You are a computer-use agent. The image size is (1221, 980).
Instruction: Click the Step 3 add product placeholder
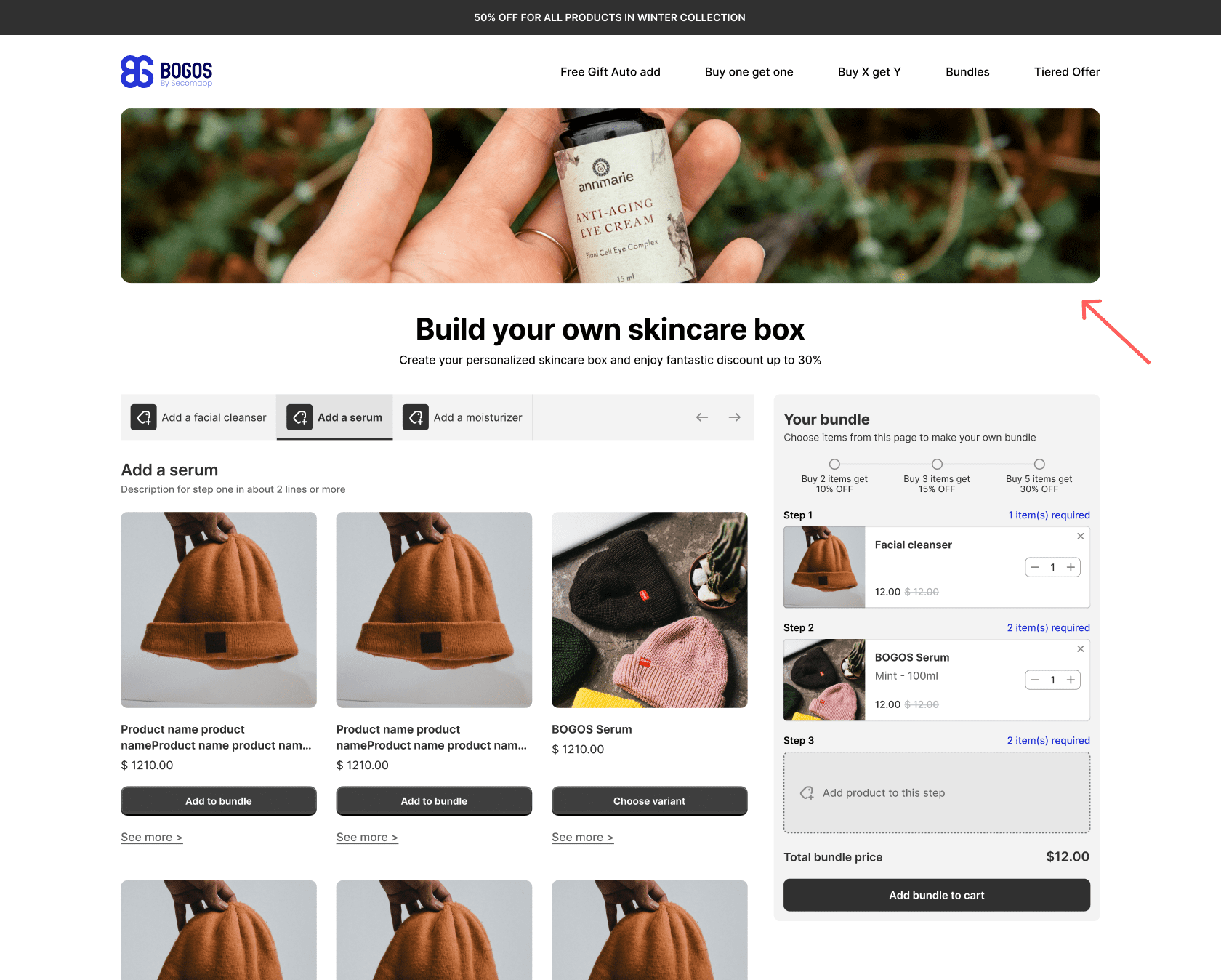(x=936, y=792)
